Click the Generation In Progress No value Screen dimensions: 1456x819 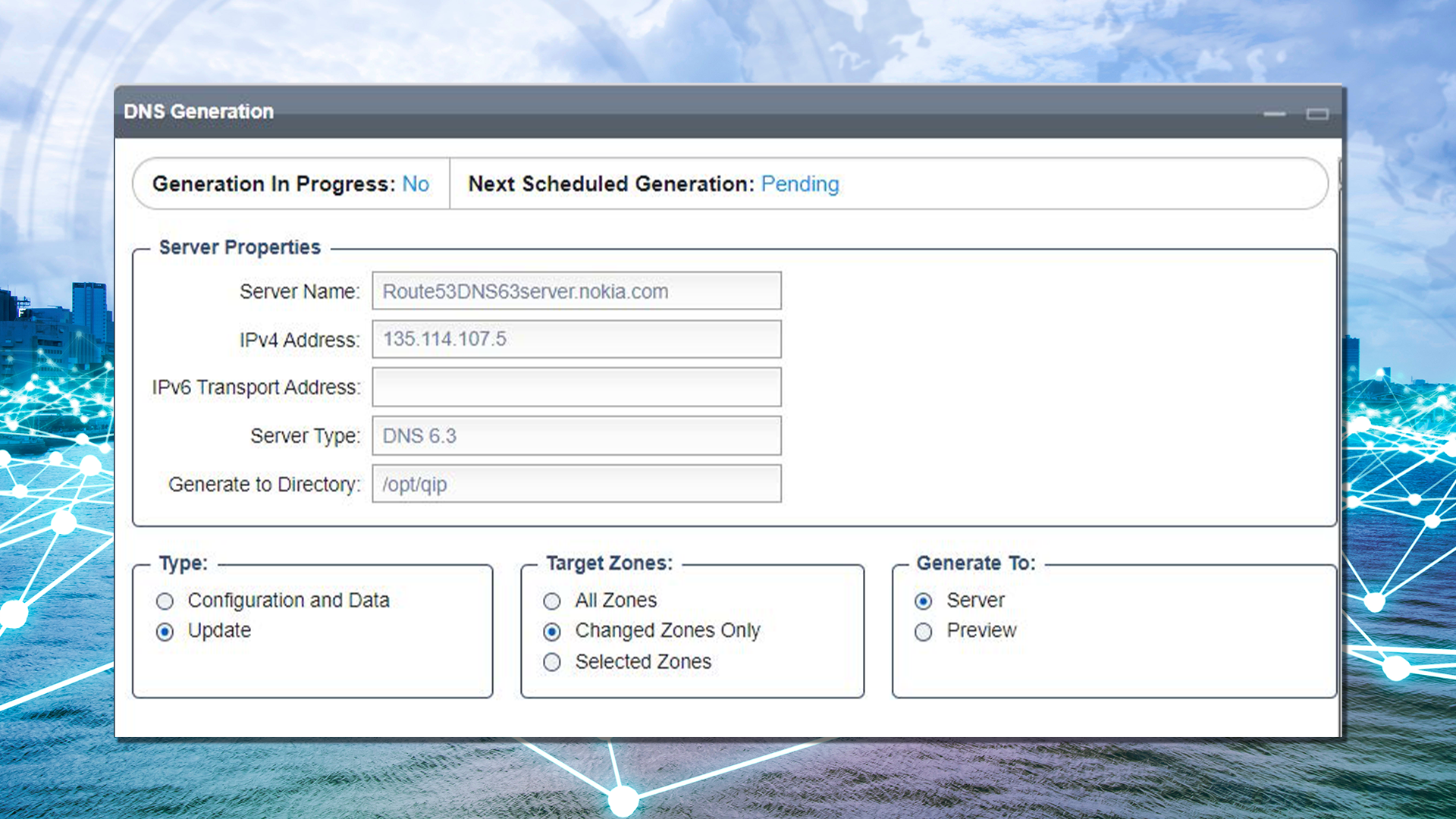tap(416, 184)
